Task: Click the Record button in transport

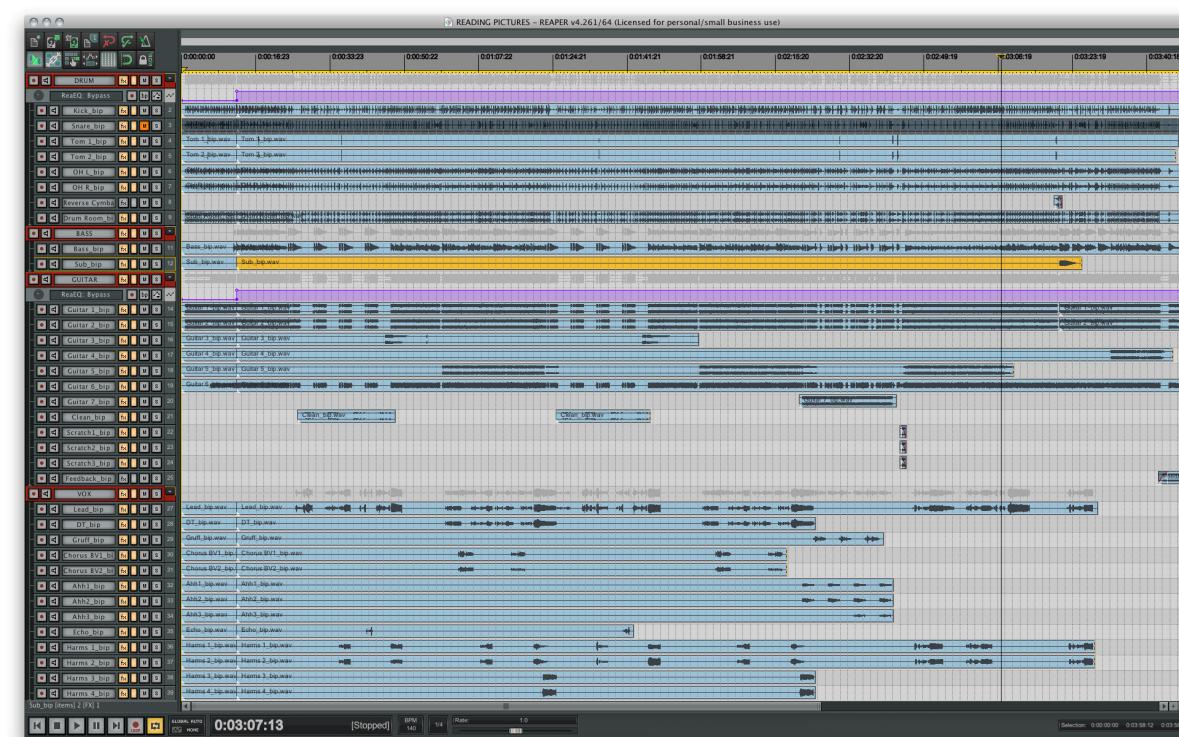Action: (135, 726)
